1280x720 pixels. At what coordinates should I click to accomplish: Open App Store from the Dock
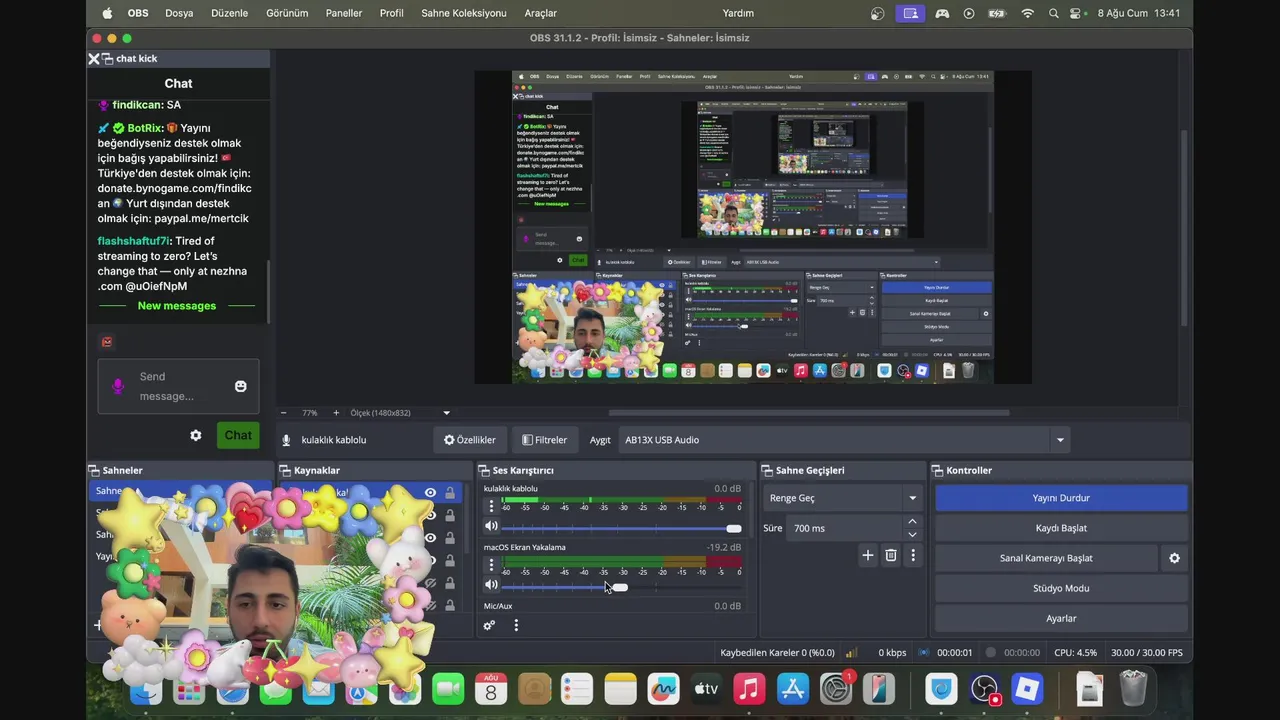click(792, 689)
